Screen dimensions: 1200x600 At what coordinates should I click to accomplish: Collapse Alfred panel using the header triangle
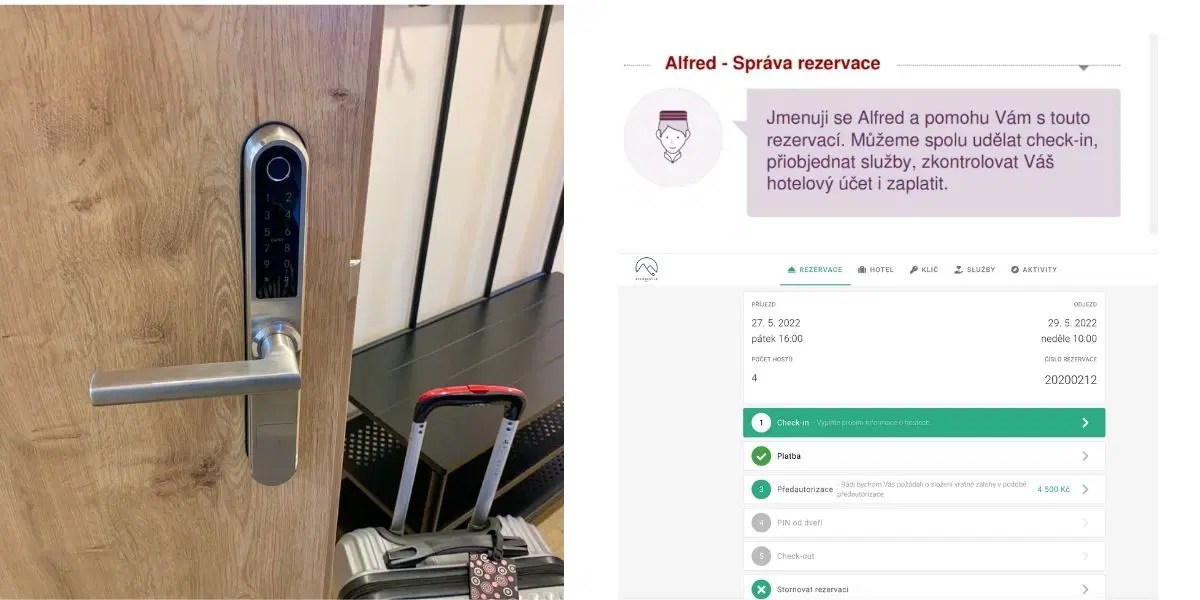pyautogui.click(x=1083, y=67)
